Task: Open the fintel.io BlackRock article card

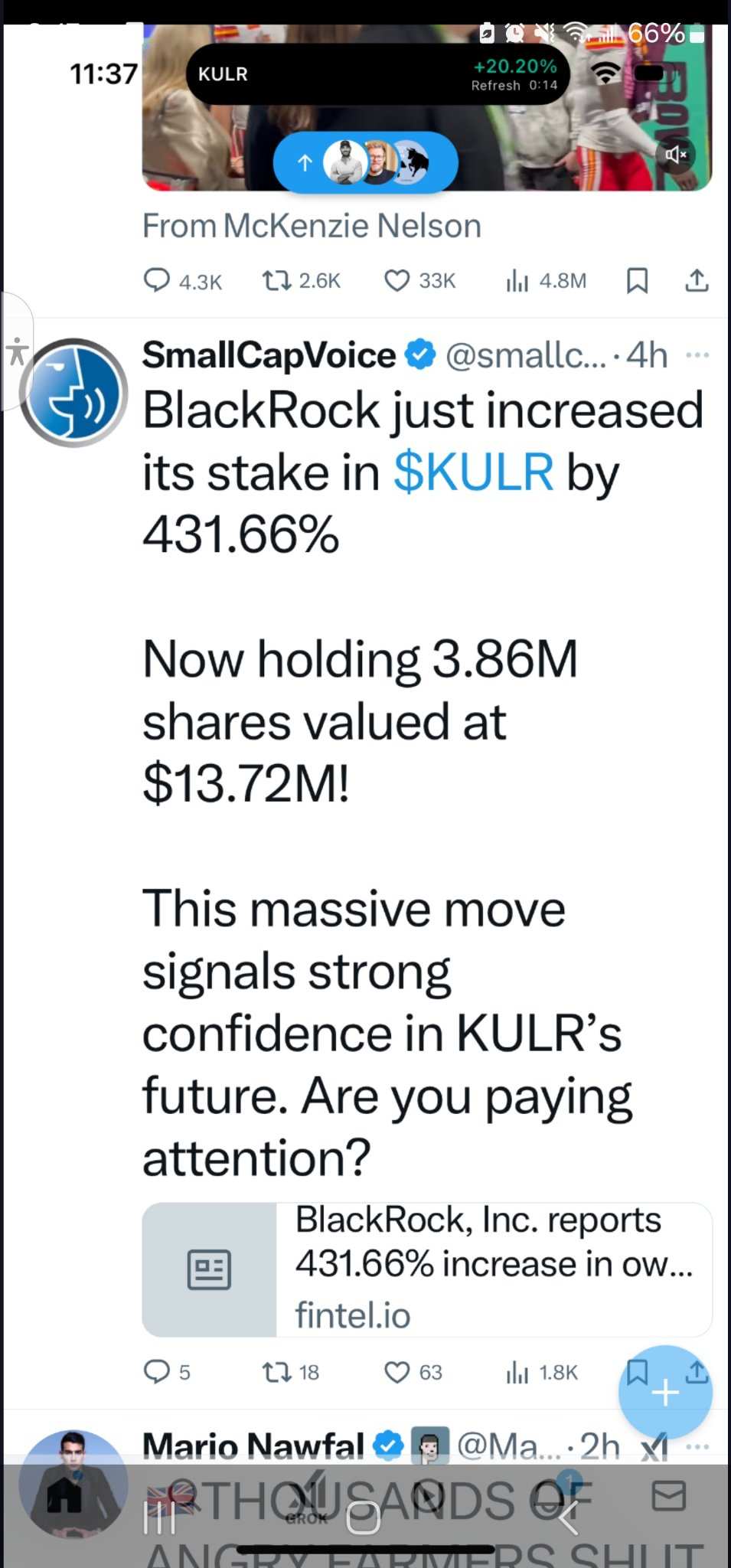Action: click(x=427, y=1269)
